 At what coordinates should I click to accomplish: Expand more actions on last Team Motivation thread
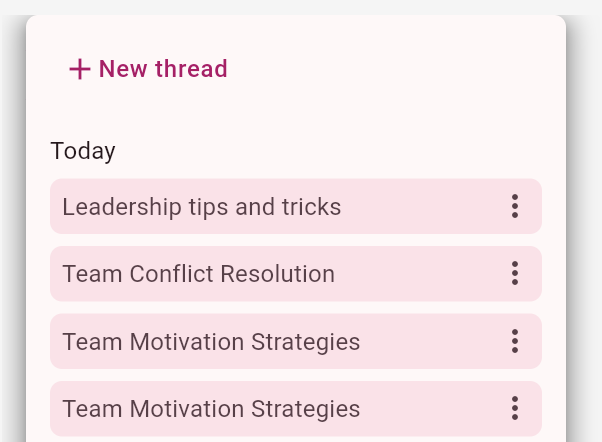click(x=515, y=409)
